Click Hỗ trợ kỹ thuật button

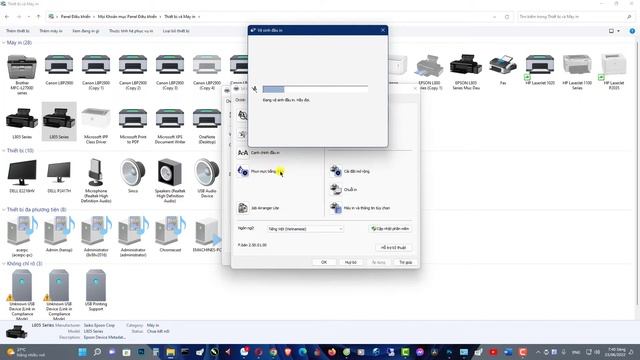tap(393, 247)
